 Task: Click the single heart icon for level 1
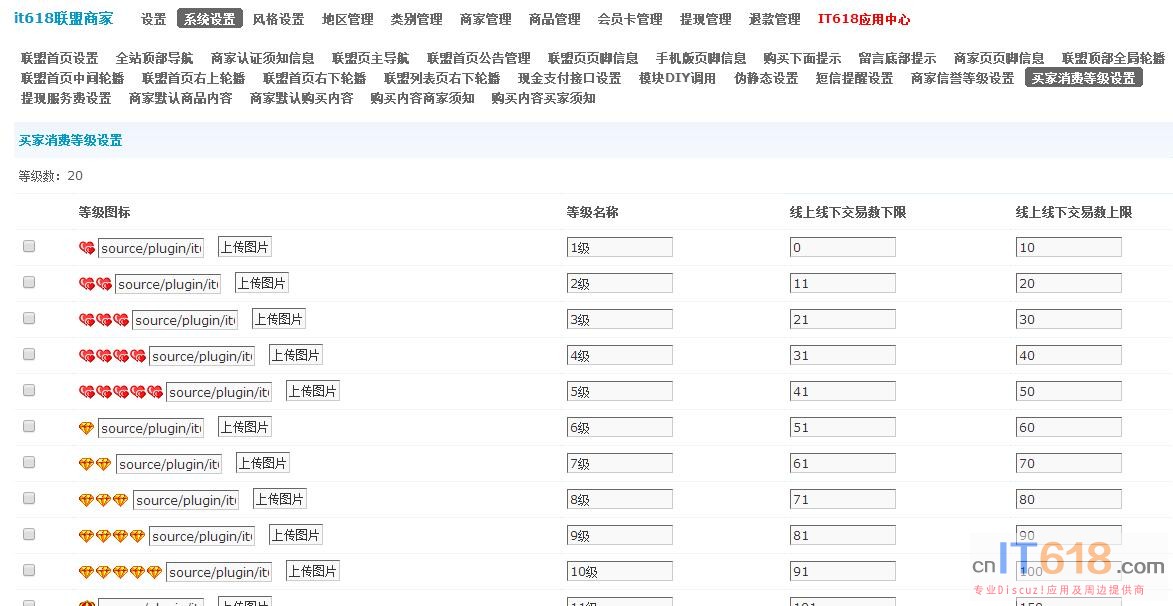pos(87,248)
